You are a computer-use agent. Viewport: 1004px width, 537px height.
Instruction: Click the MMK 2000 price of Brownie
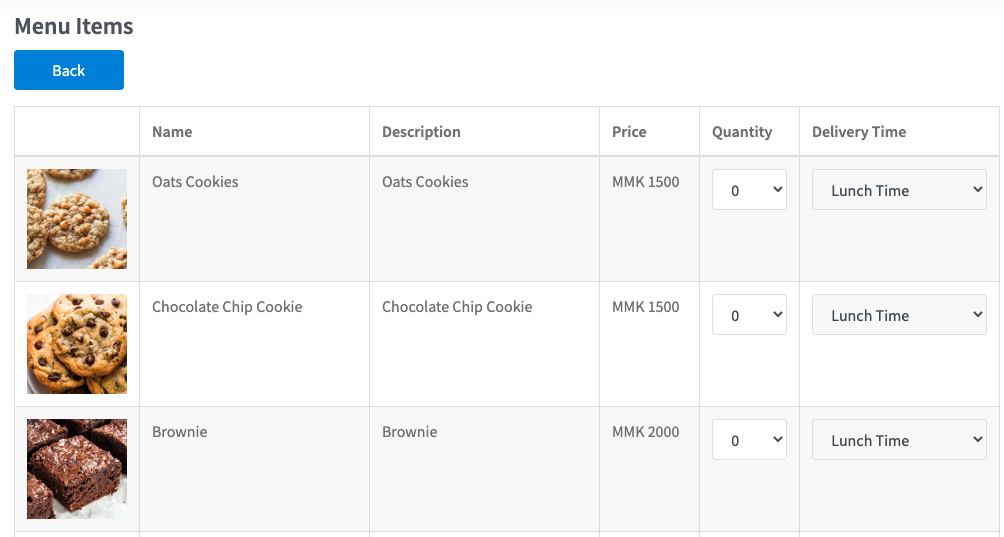pyautogui.click(x=645, y=431)
